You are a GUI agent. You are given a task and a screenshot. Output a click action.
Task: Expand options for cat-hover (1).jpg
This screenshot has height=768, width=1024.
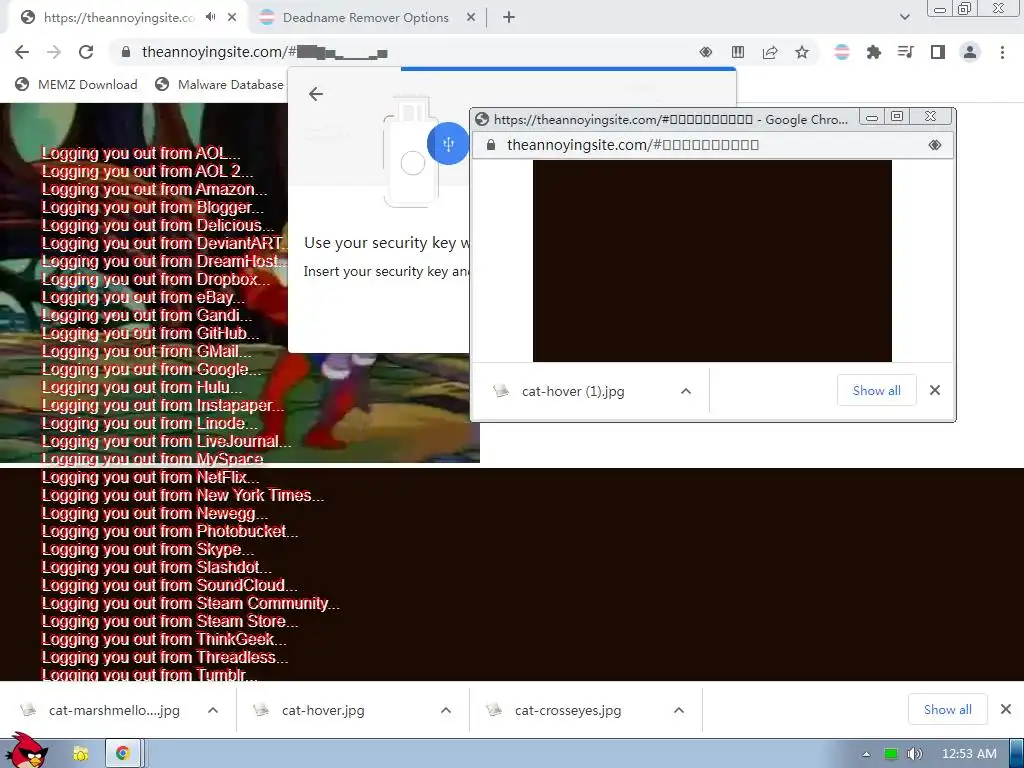click(x=686, y=391)
